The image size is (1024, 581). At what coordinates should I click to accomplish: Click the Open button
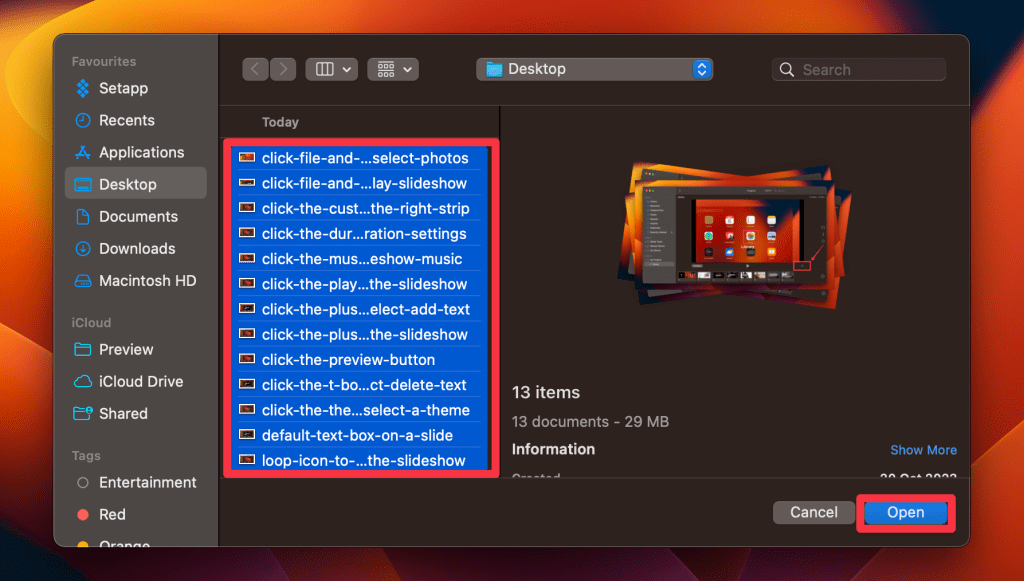(905, 512)
